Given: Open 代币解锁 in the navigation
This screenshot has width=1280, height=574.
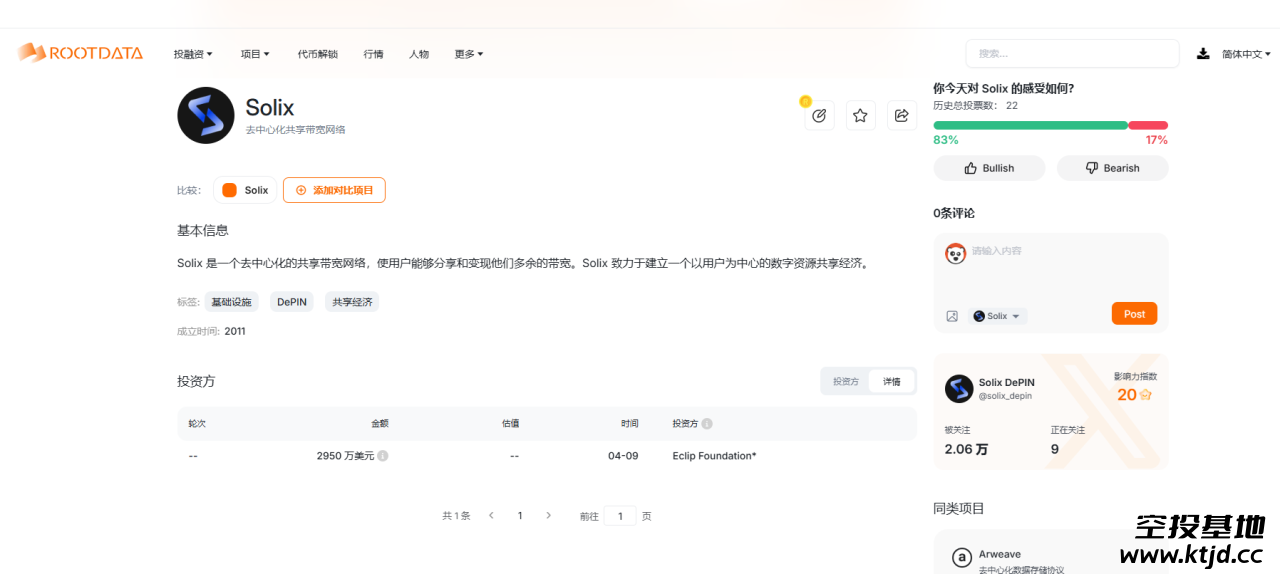Looking at the screenshot, I should click(x=317, y=54).
